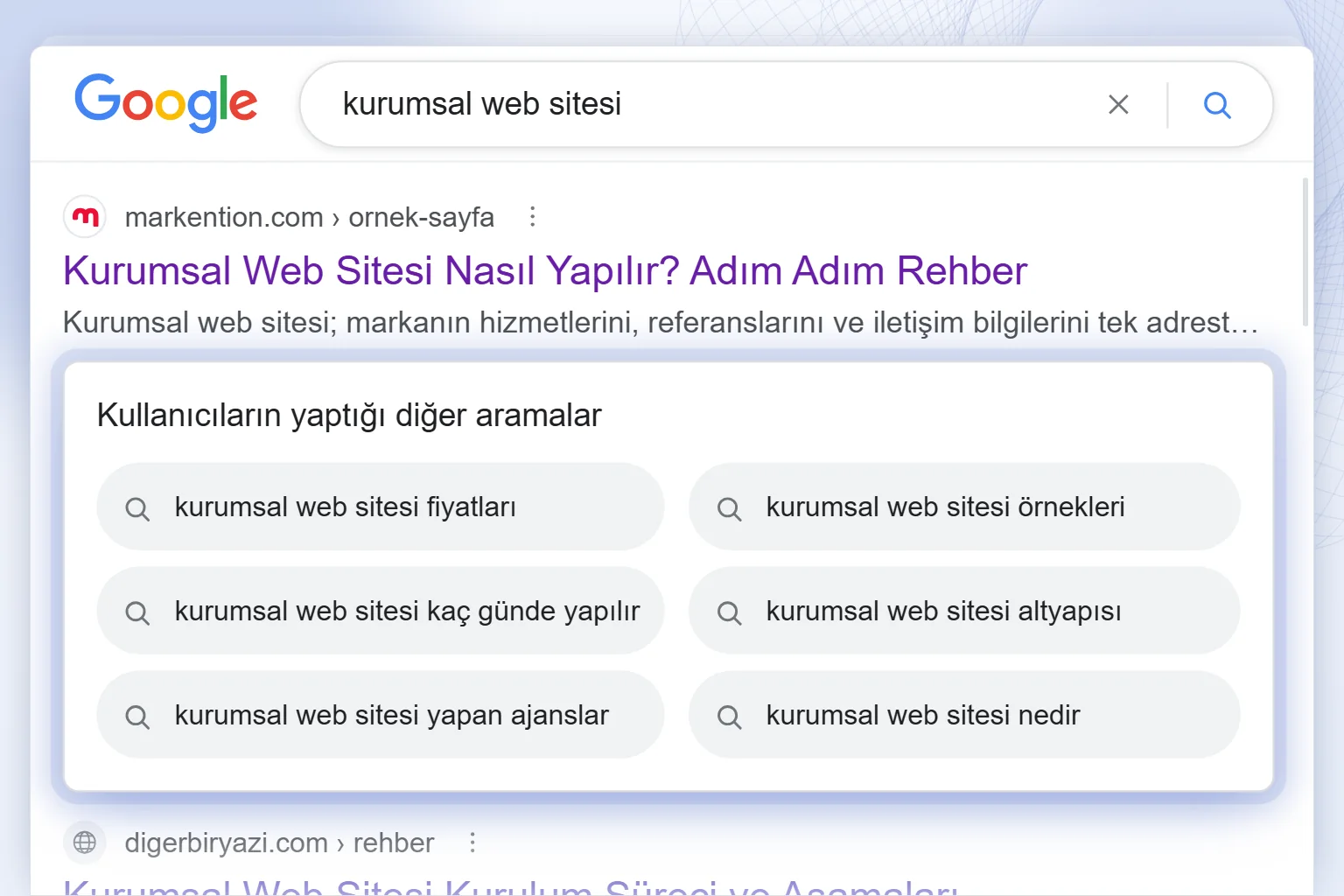Select suggestion 'kurumsal web sitesi nedir'
The image size is (1344, 896).
tap(964, 715)
